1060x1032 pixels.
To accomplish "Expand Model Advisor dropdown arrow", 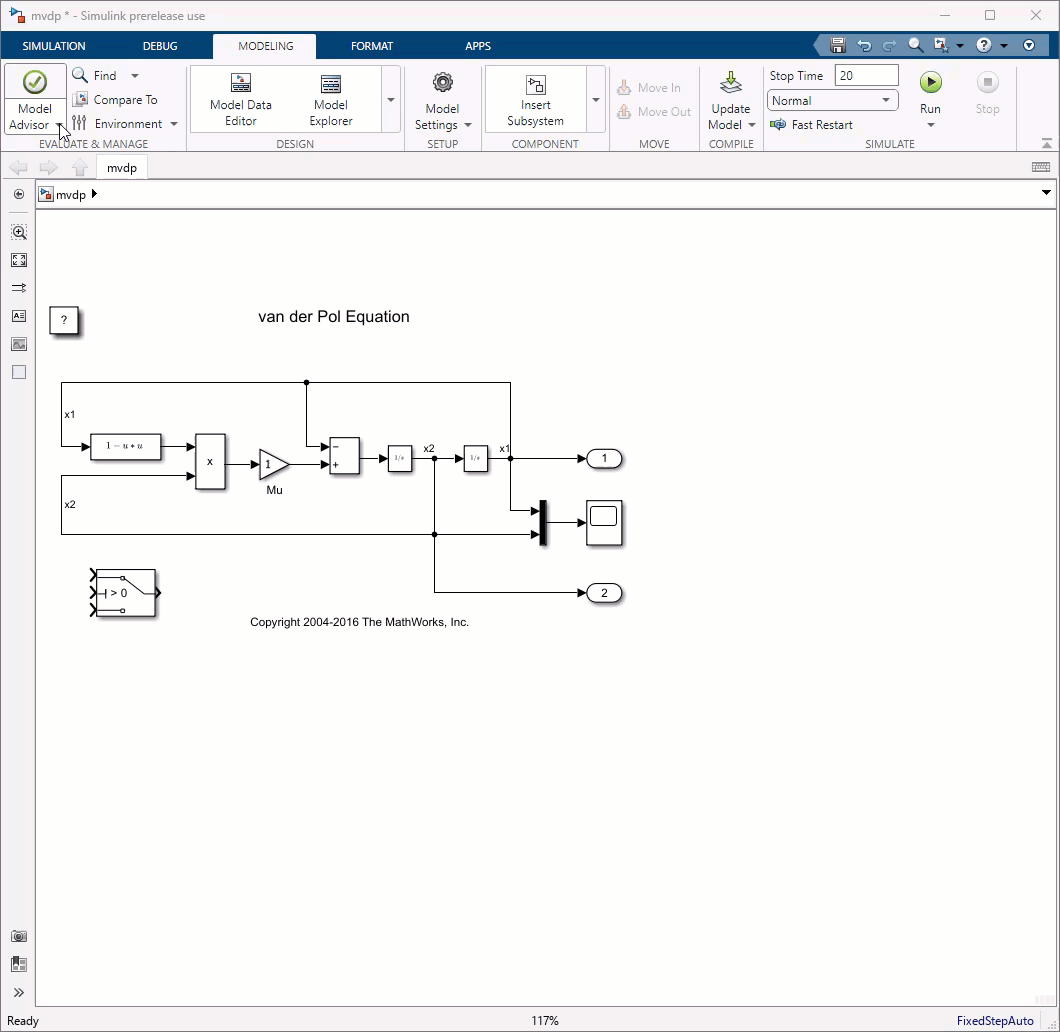I will [x=59, y=125].
